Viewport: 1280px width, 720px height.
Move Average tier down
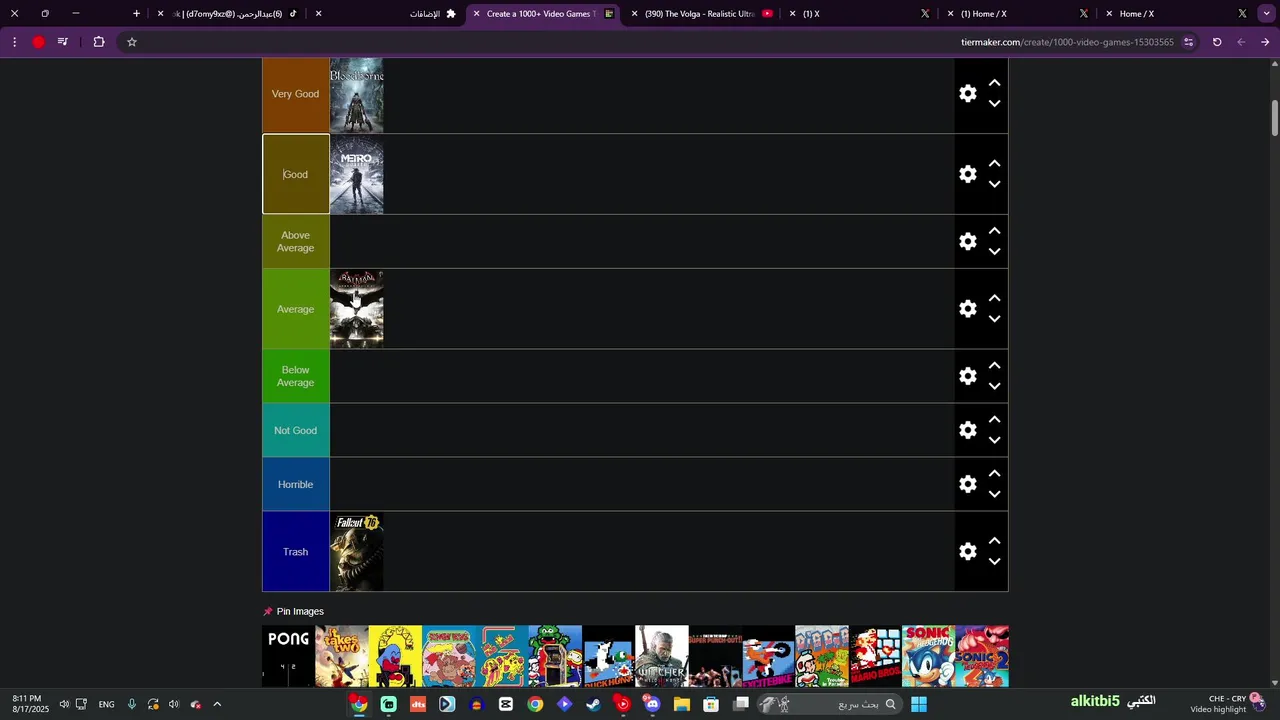994,319
